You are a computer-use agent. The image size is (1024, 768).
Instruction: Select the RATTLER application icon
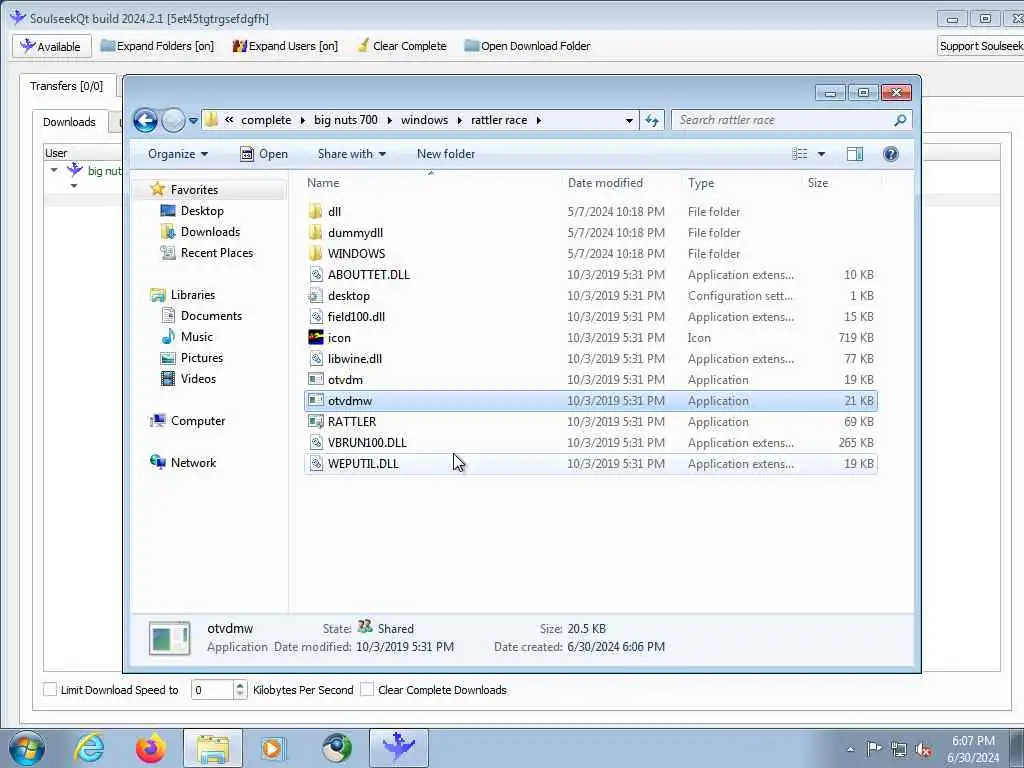(x=316, y=422)
